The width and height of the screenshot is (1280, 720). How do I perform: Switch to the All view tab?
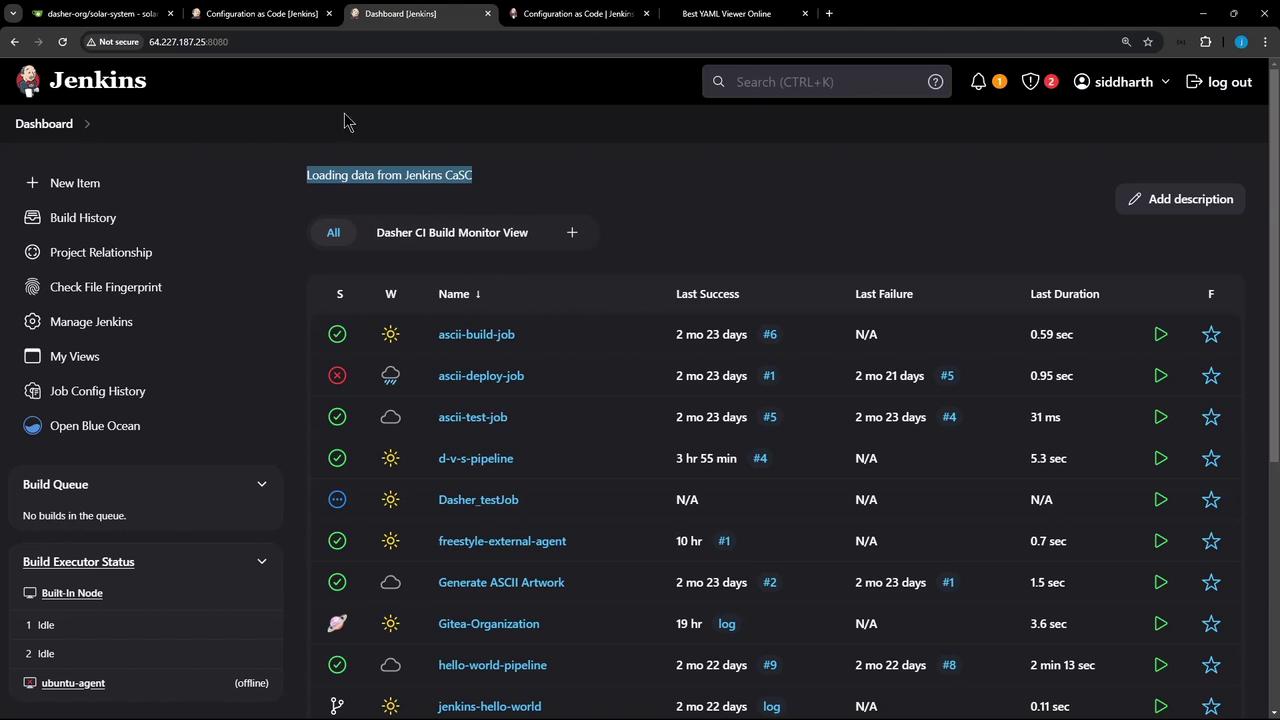[333, 233]
